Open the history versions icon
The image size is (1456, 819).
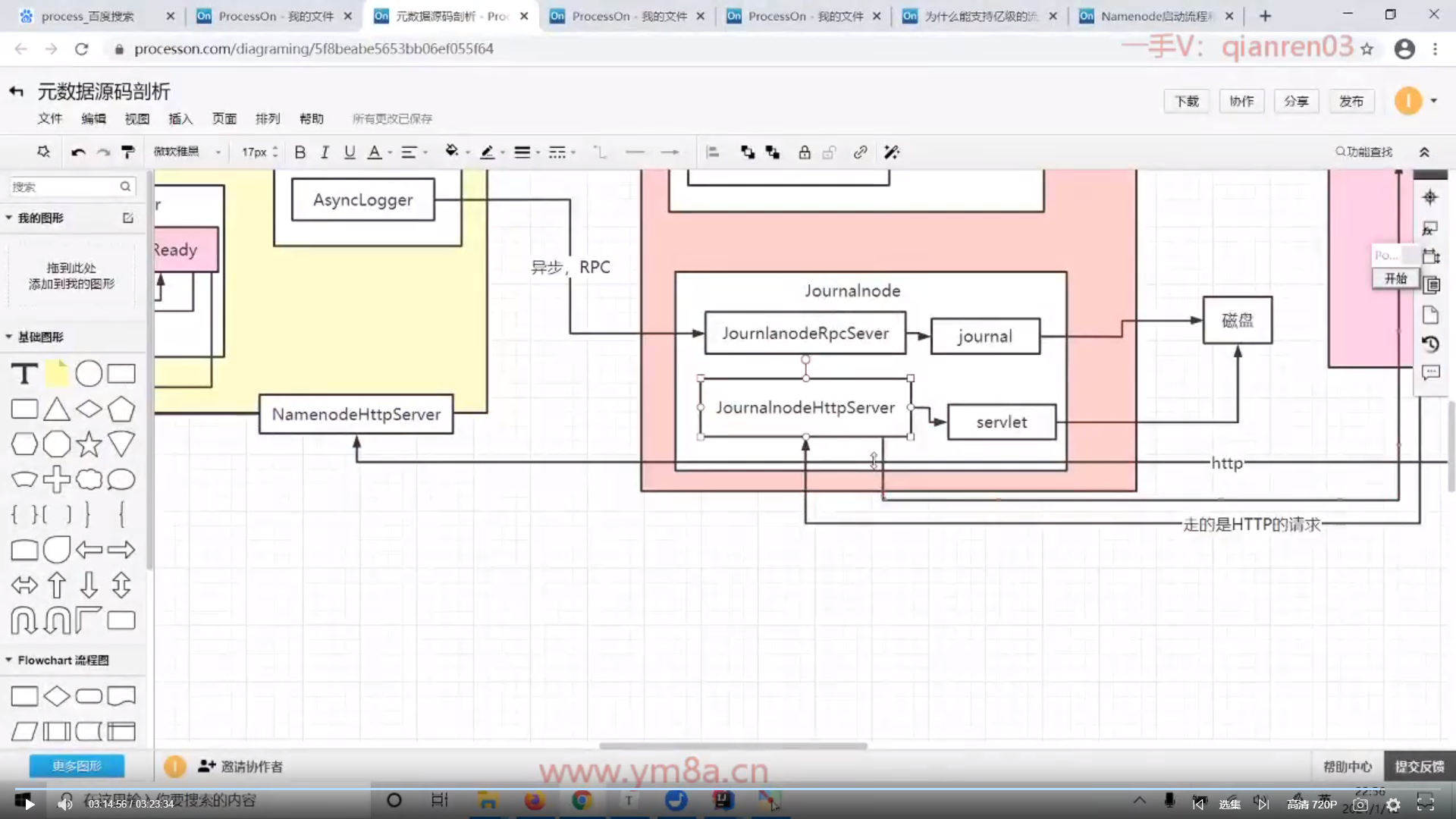[x=1430, y=344]
